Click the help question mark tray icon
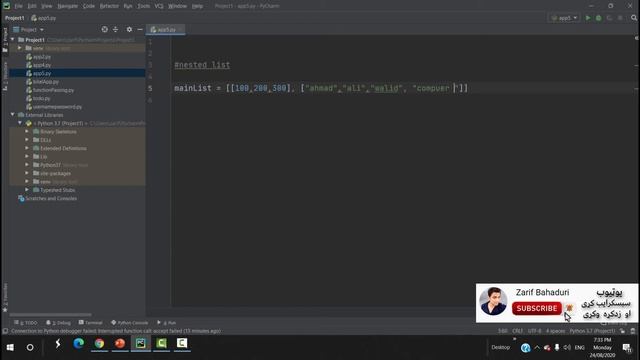This screenshot has width=640, height=360. (525, 348)
